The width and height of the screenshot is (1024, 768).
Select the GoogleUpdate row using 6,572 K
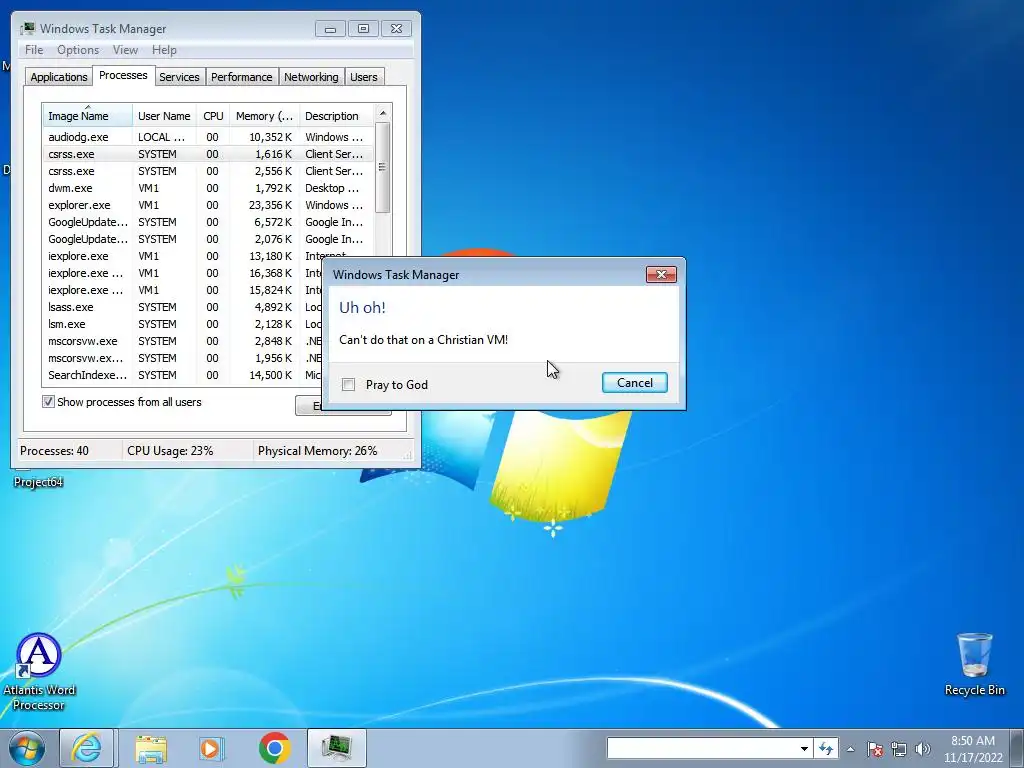(208, 222)
